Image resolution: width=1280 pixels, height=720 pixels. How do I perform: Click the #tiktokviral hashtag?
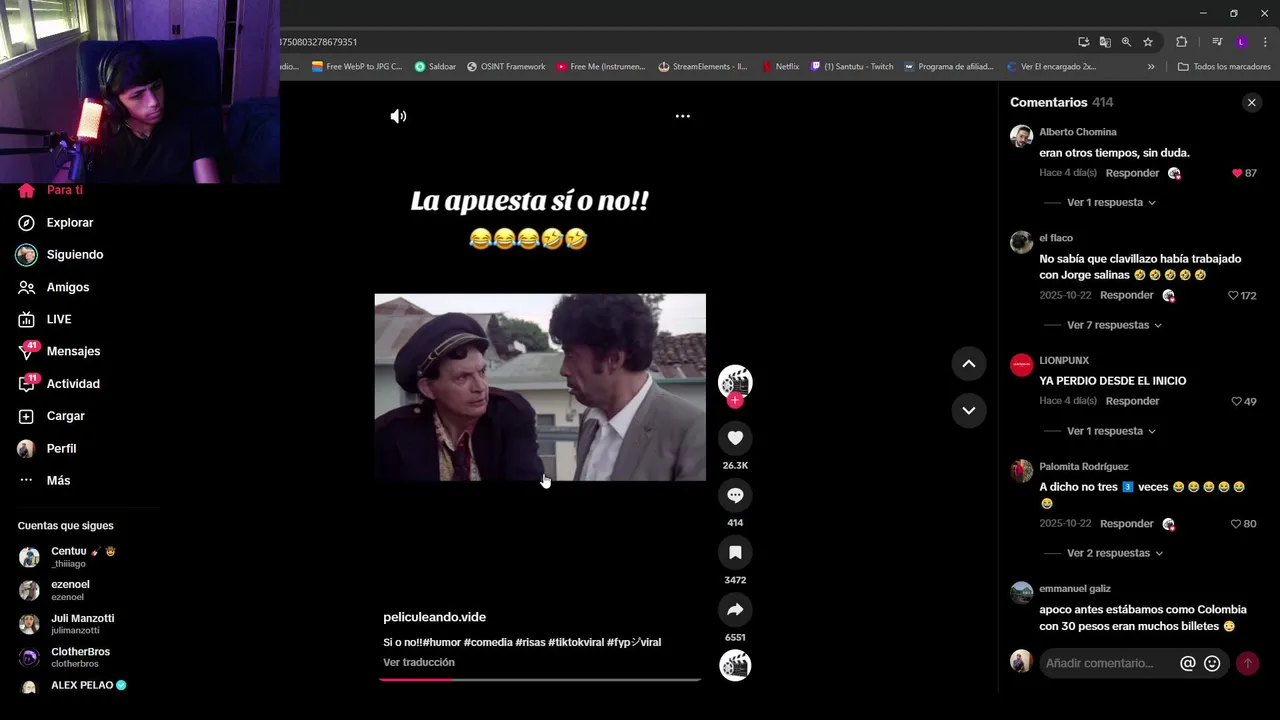pos(576,642)
